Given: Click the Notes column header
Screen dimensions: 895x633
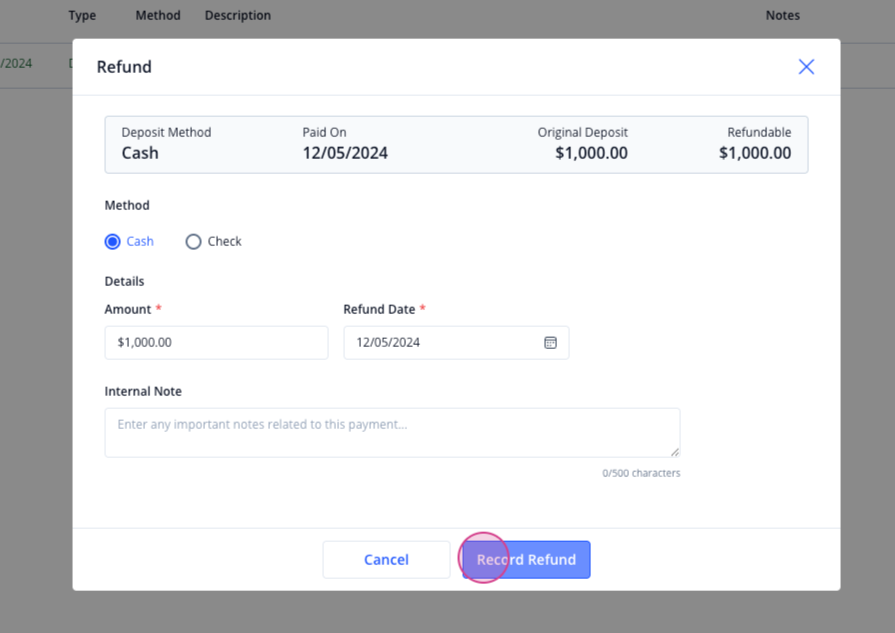Looking at the screenshot, I should (783, 15).
